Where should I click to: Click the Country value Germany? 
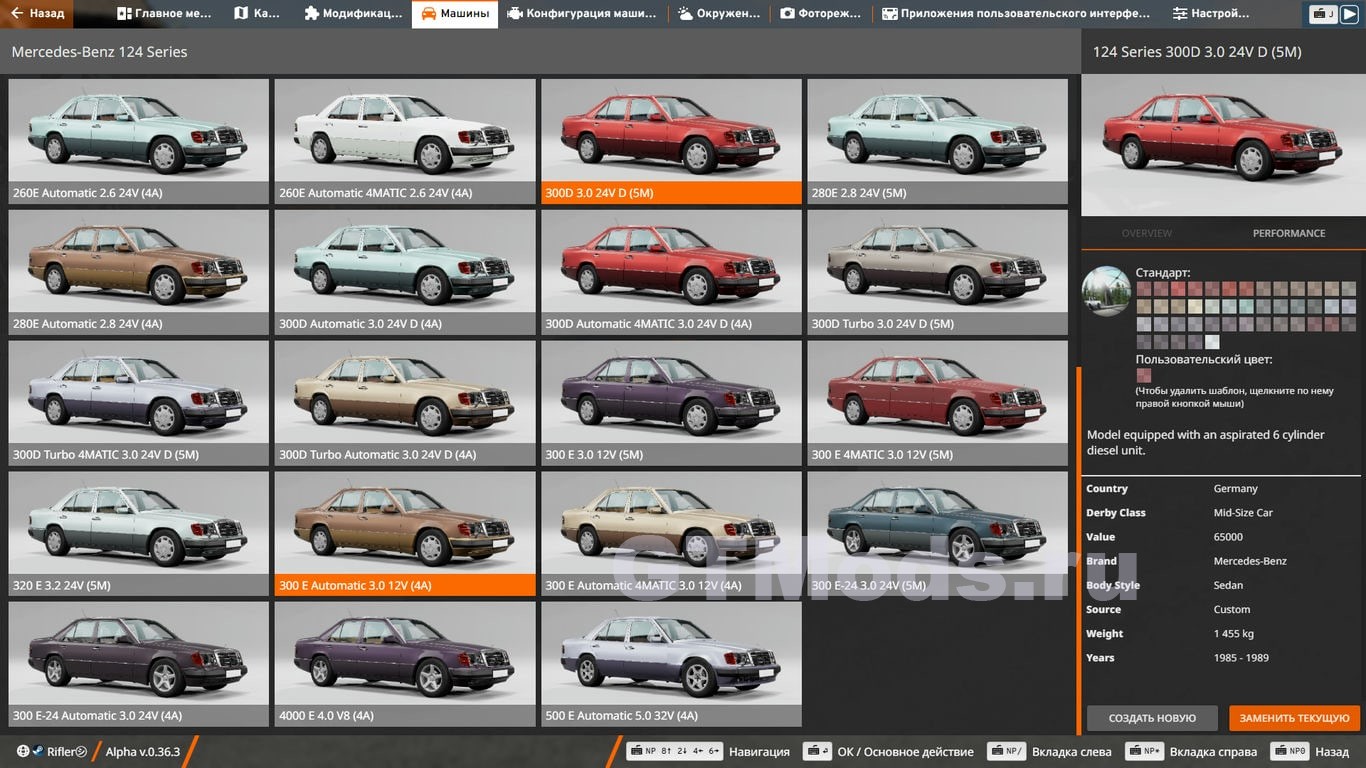1236,489
